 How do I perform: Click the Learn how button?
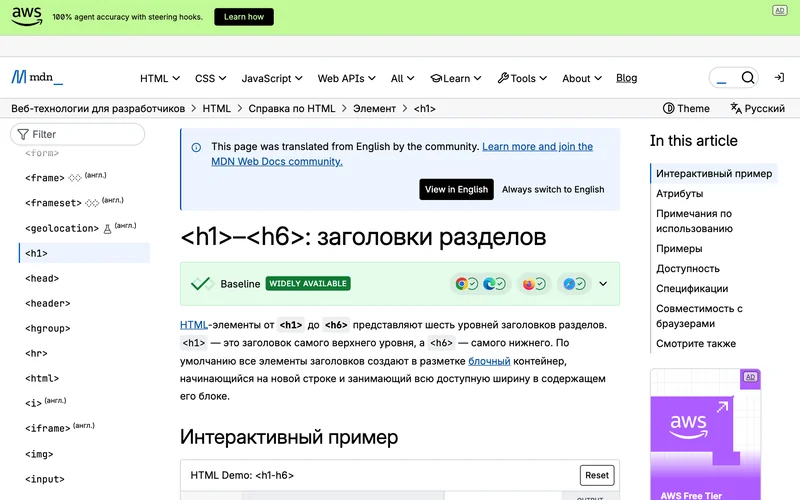coord(244,17)
